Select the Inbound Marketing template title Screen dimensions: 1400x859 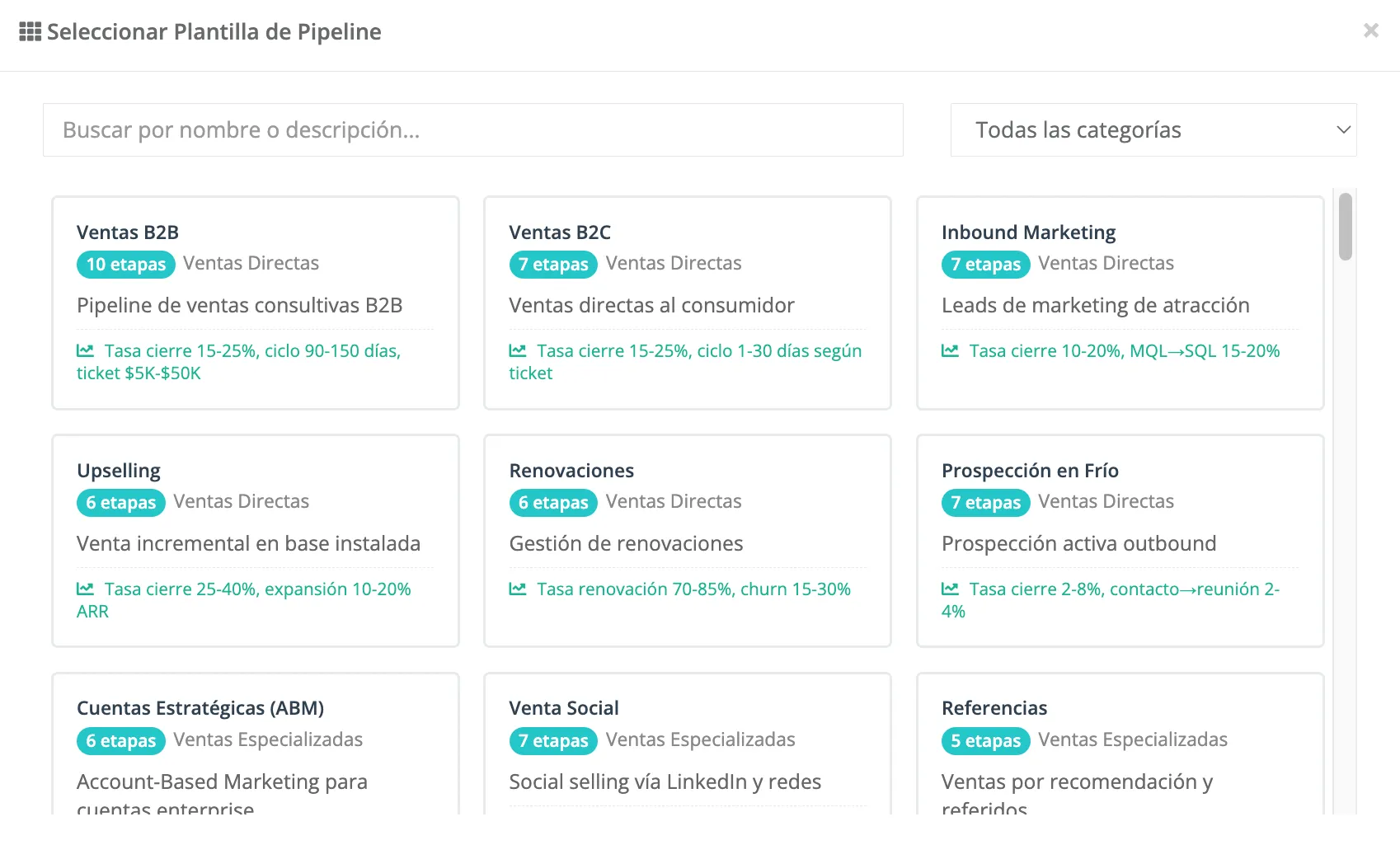(1028, 232)
